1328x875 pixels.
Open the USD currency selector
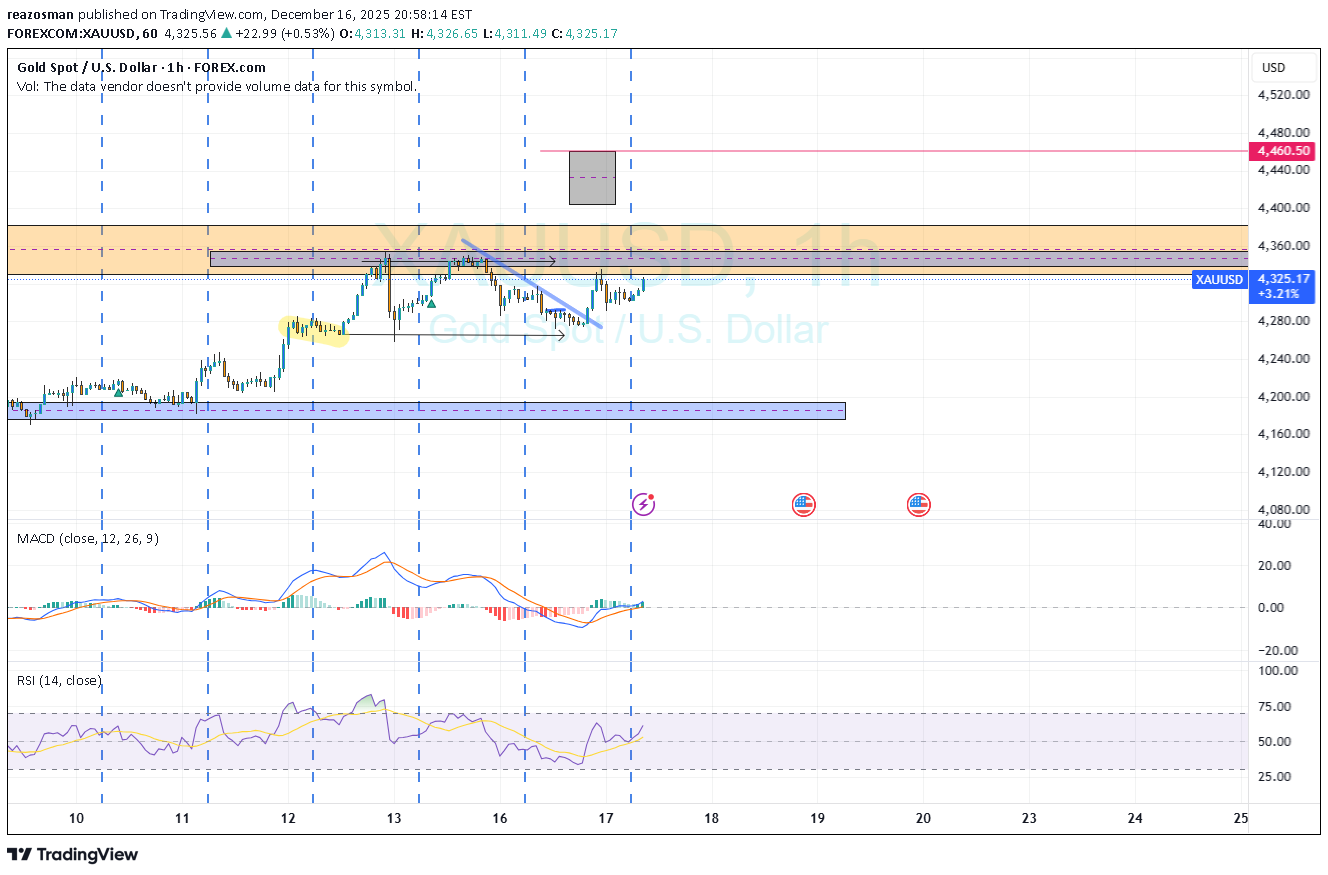pos(1273,68)
